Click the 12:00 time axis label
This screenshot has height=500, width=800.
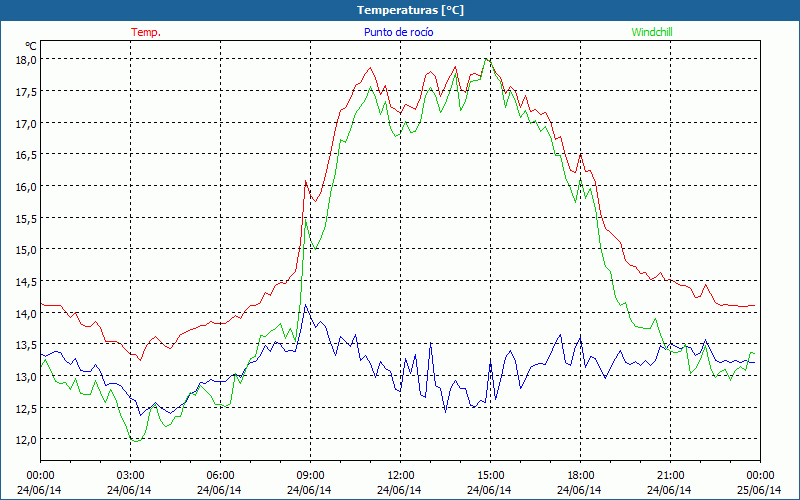[x=401, y=476]
